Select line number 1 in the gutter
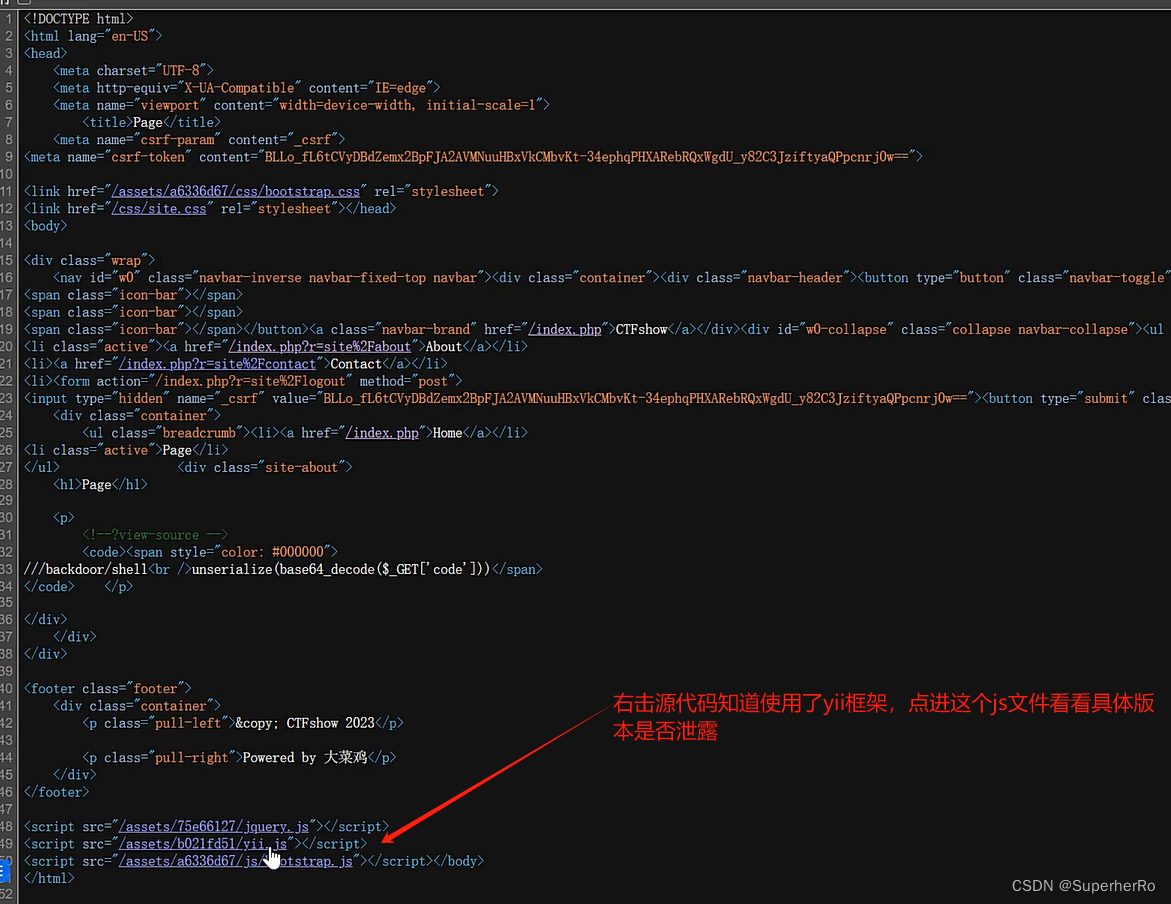The height and width of the screenshot is (904, 1171). pyautogui.click(x=9, y=18)
